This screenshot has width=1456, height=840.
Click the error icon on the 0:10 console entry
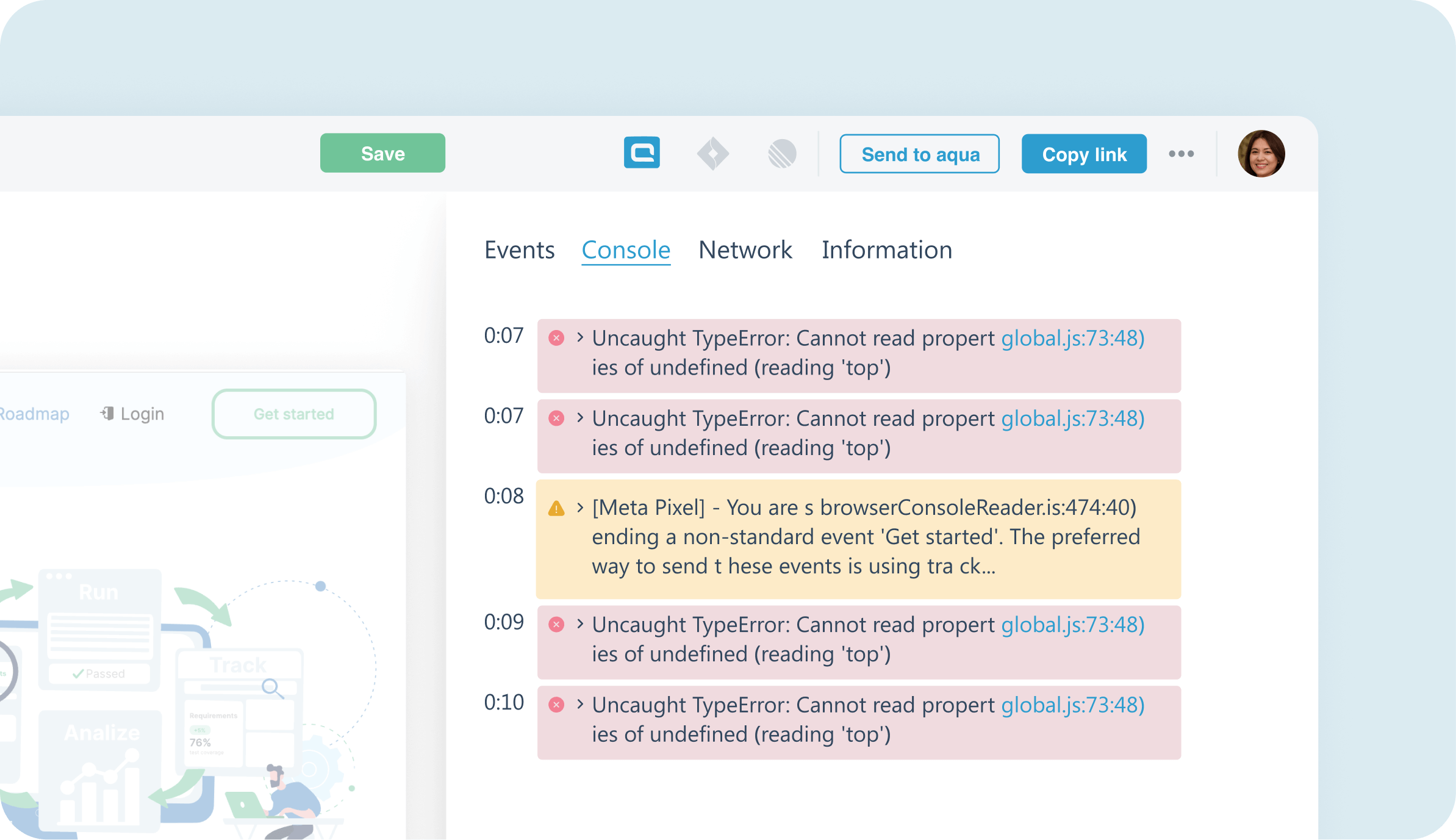[x=556, y=705]
